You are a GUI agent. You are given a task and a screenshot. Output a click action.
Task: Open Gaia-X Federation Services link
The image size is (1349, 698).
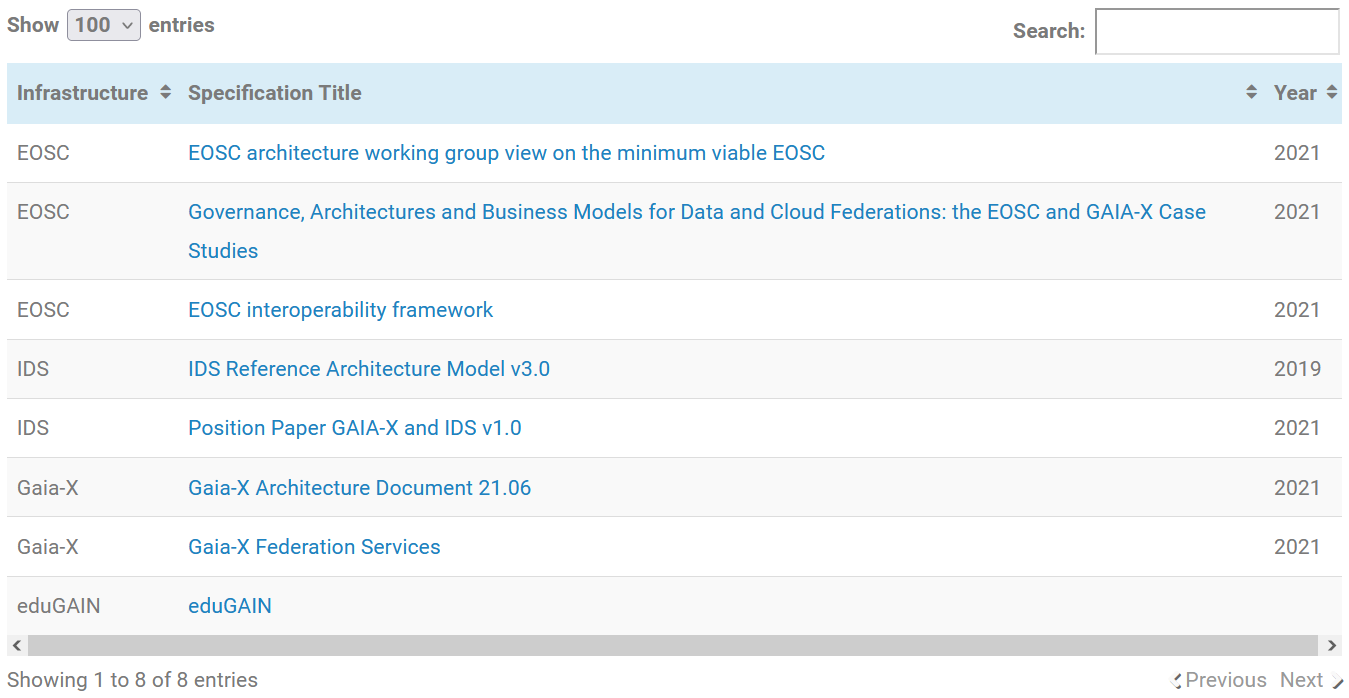pyautogui.click(x=314, y=547)
